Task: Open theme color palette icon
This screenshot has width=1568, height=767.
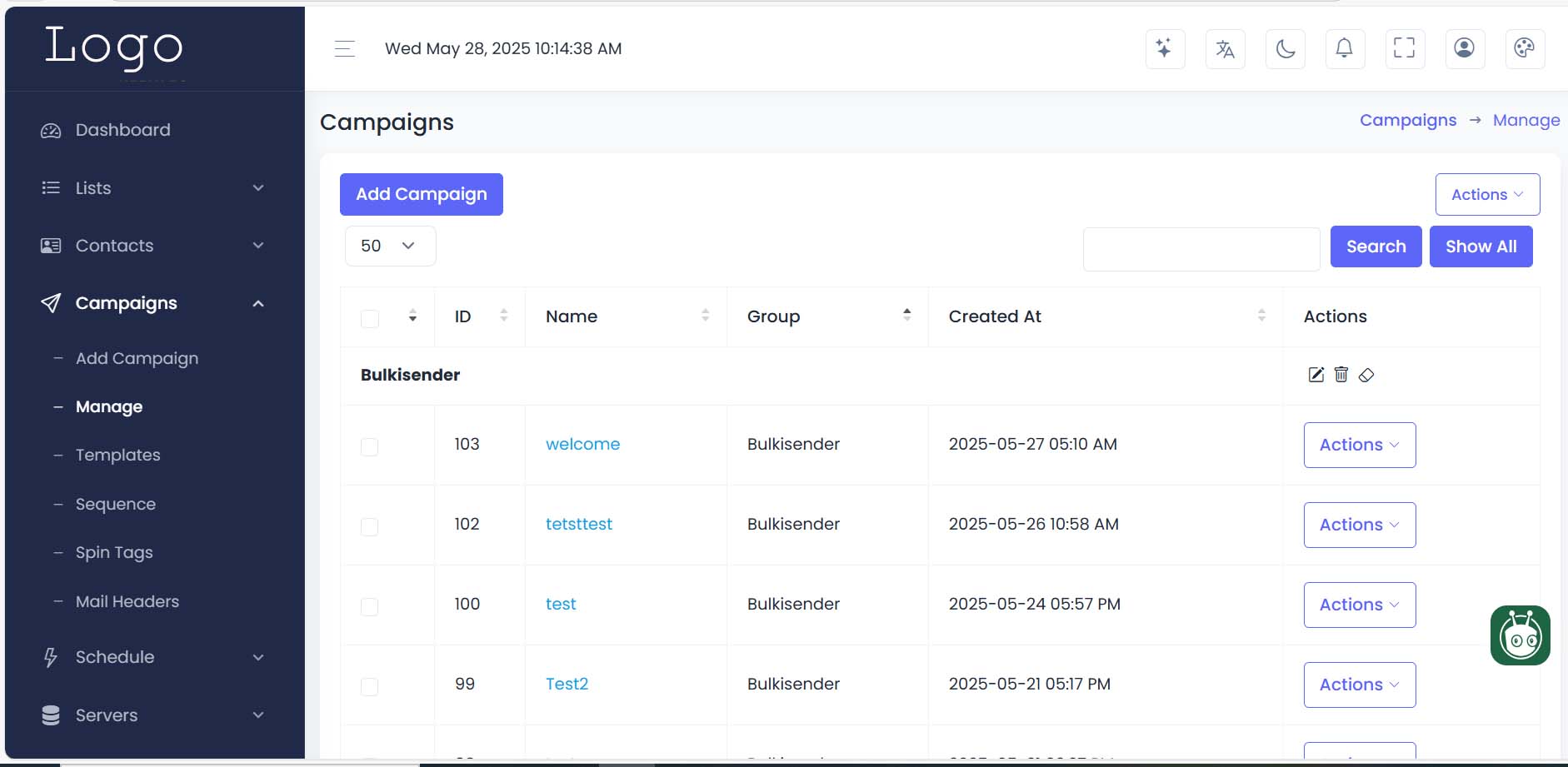Action: tap(1525, 48)
